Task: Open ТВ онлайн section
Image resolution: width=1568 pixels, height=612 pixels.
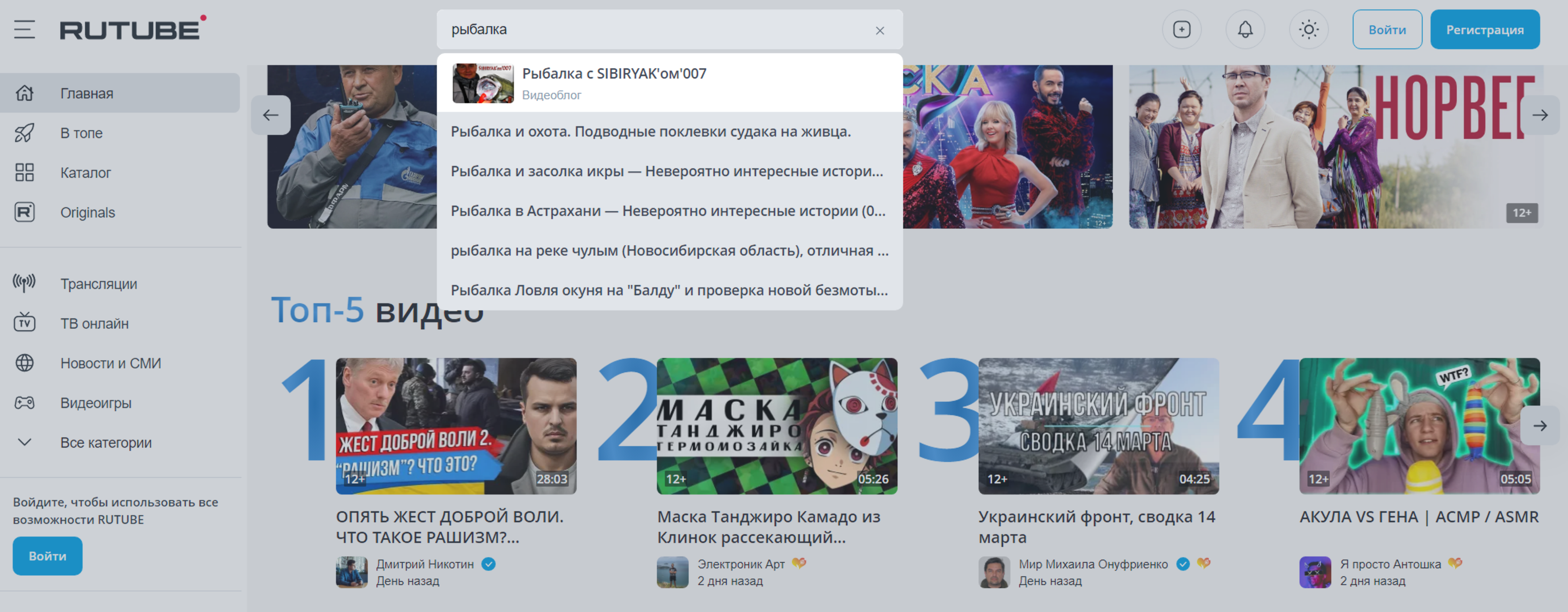Action: coord(120,323)
